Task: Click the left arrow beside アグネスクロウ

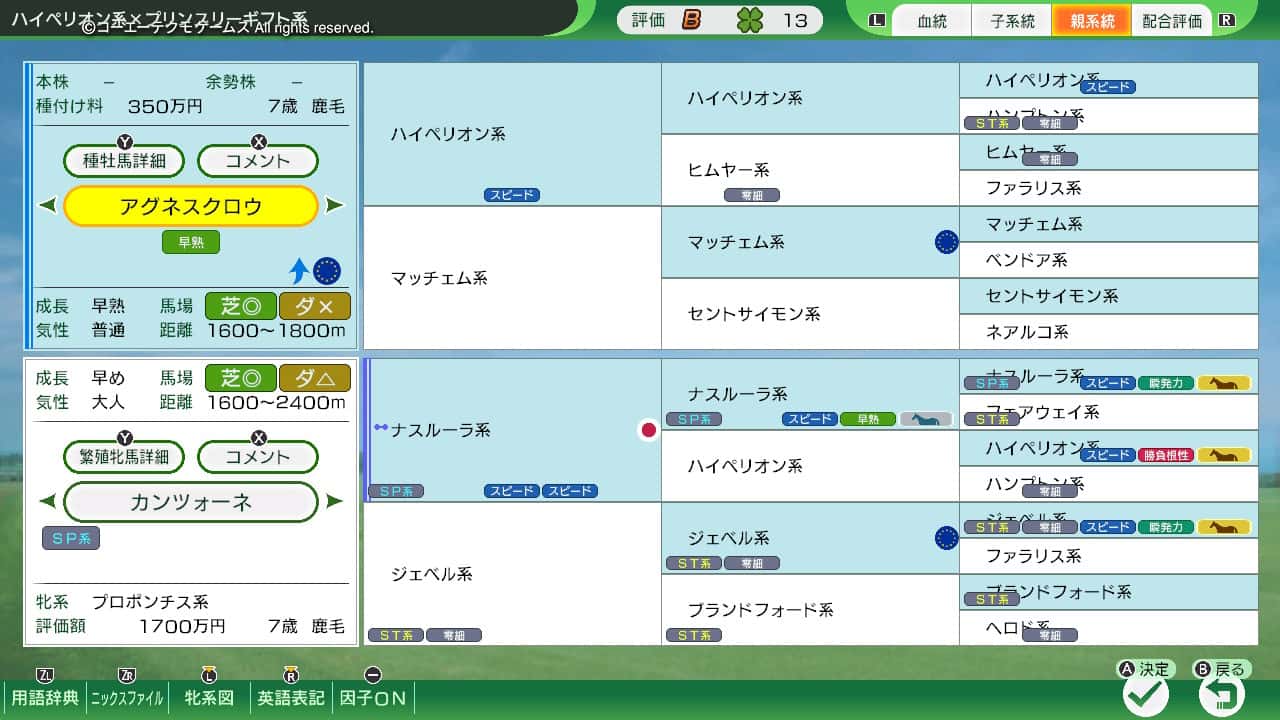Action: [x=45, y=205]
